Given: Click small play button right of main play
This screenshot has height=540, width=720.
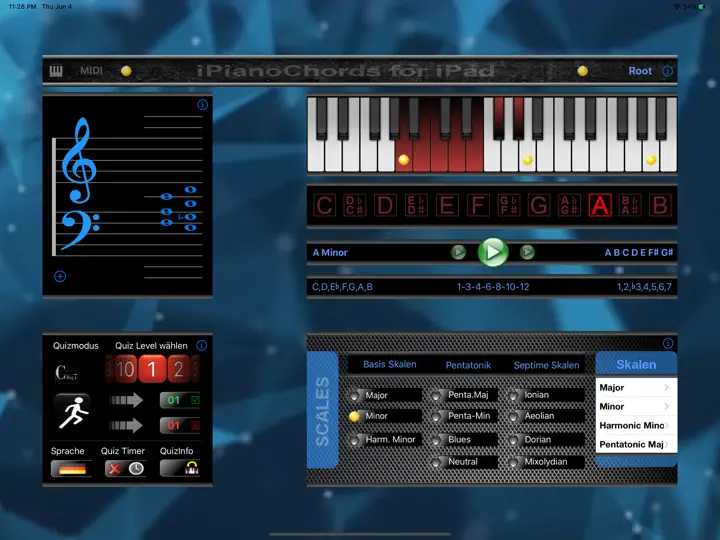Looking at the screenshot, I should click(x=527, y=252).
